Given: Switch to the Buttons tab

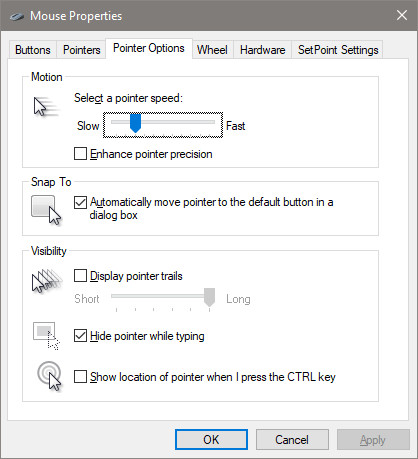Looking at the screenshot, I should pyautogui.click(x=33, y=50).
